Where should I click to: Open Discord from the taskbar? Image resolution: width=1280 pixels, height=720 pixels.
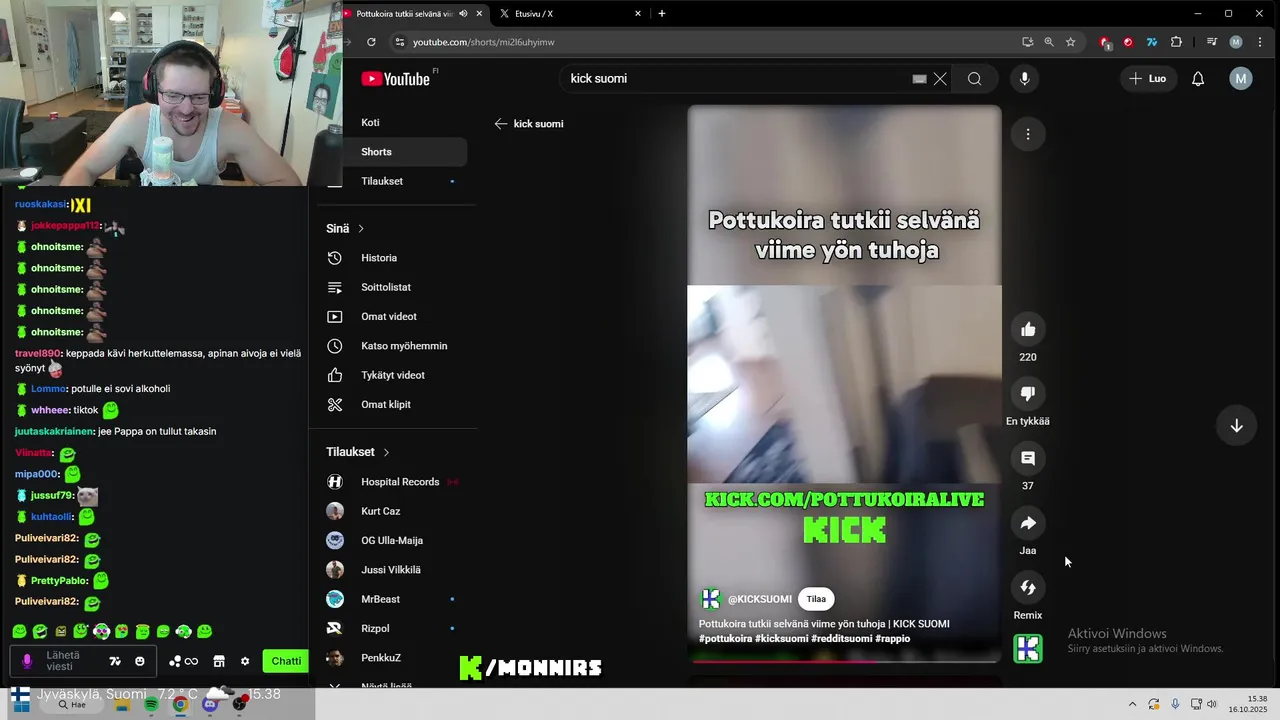pyautogui.click(x=210, y=705)
